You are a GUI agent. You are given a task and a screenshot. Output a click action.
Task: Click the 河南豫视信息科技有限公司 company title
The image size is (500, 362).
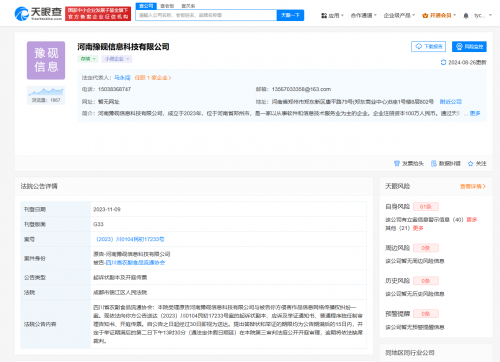[123, 47]
